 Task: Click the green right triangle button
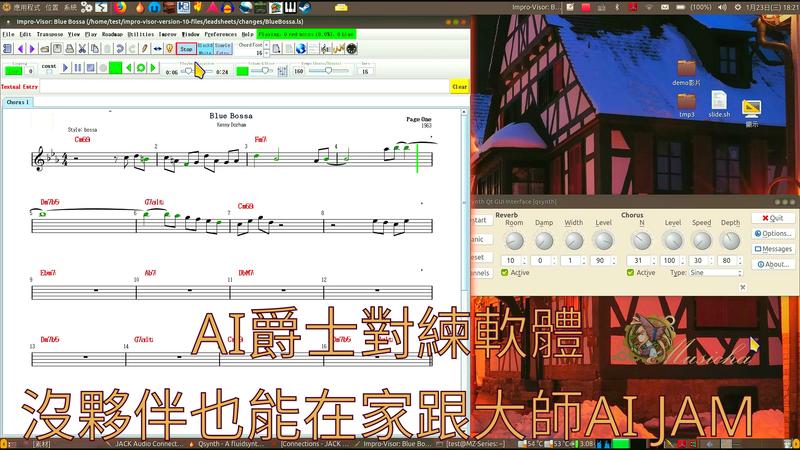[x=153, y=67]
